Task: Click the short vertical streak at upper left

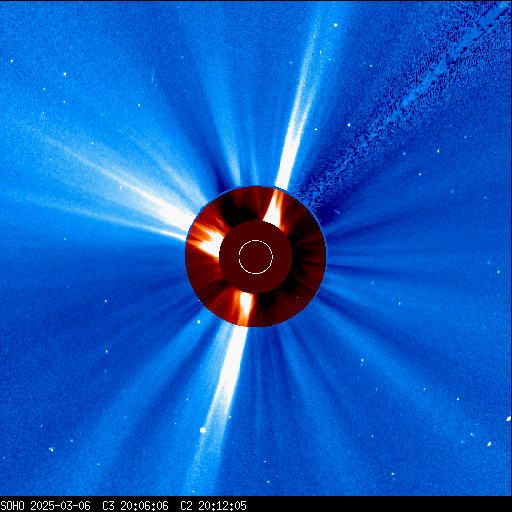Action: click(153, 77)
